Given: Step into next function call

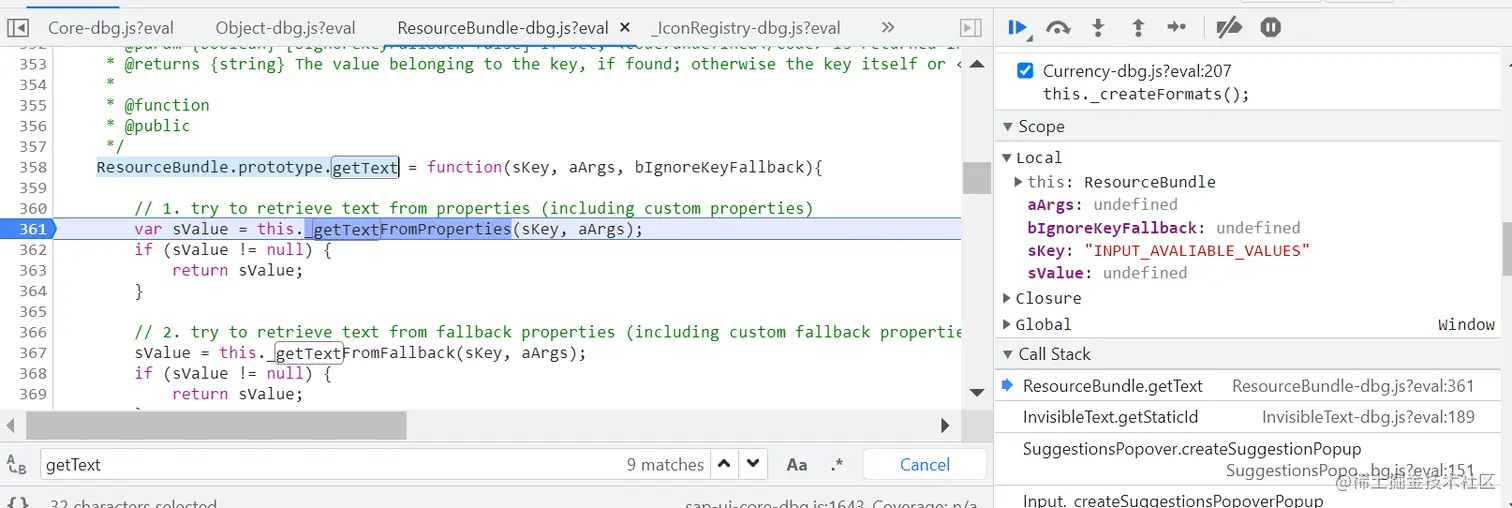Looking at the screenshot, I should tap(1098, 28).
